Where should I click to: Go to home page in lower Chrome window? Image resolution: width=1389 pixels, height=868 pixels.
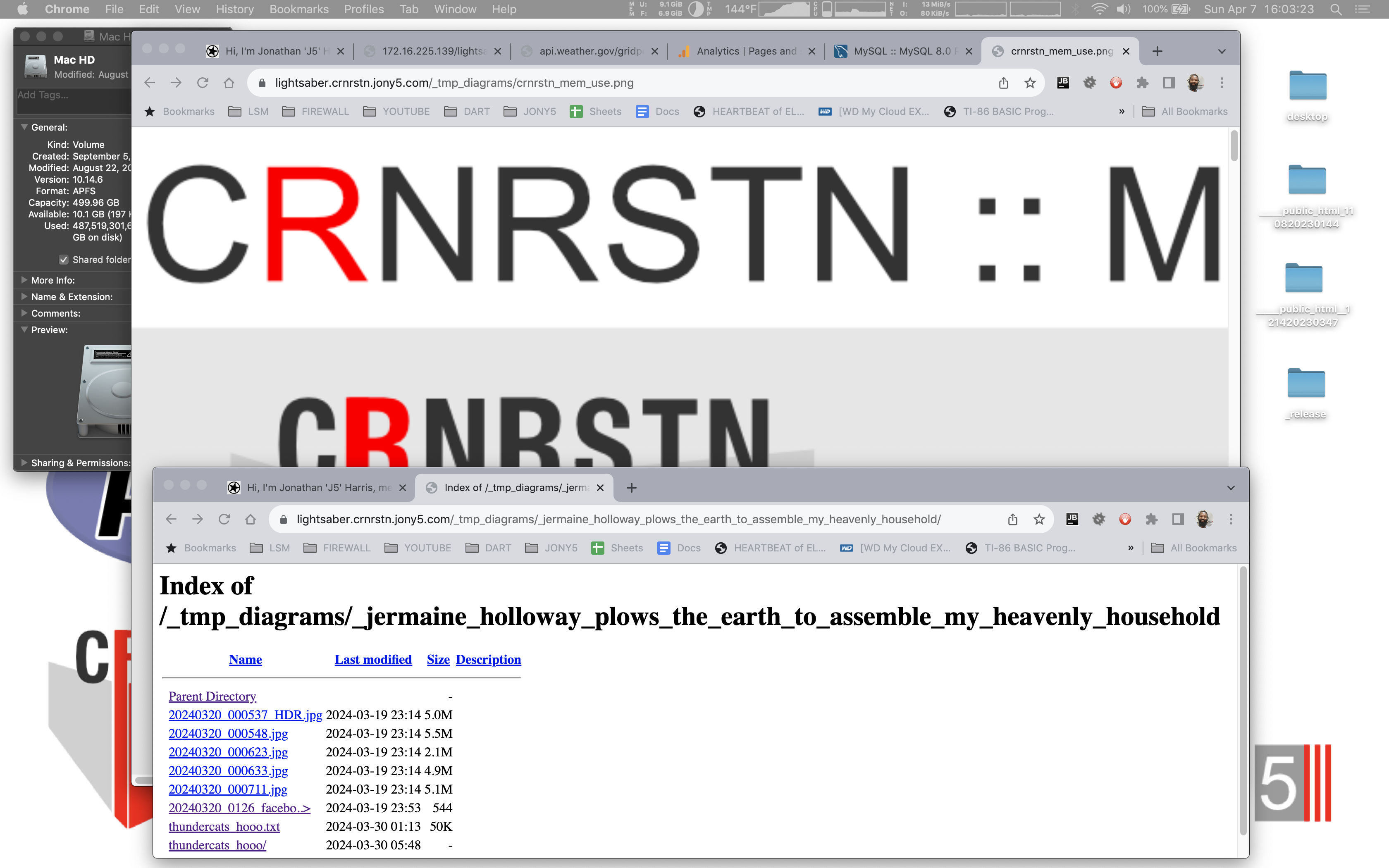(250, 520)
